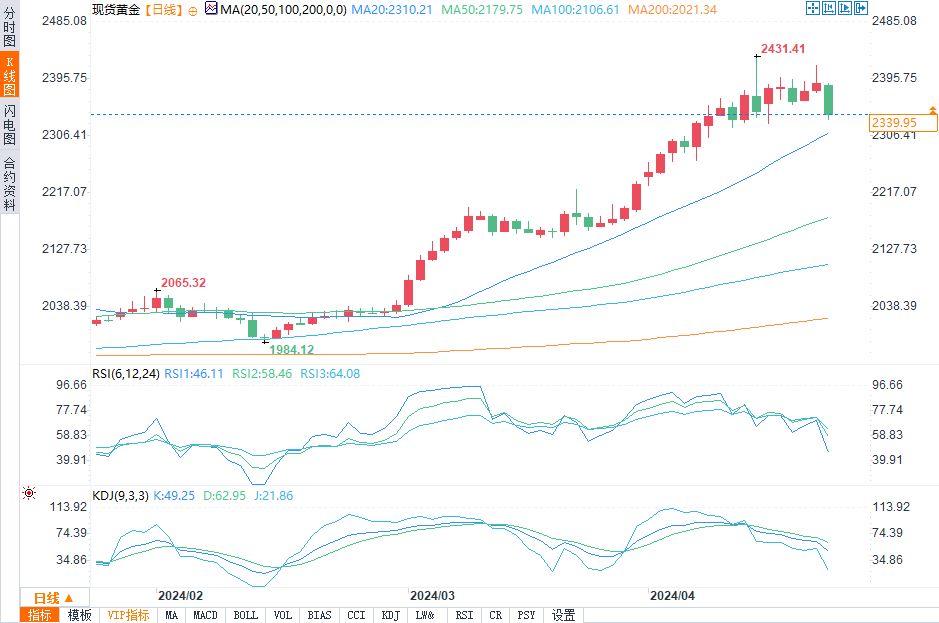Open the MA indicator chart icon
This screenshot has width=939, height=623.
210,9
